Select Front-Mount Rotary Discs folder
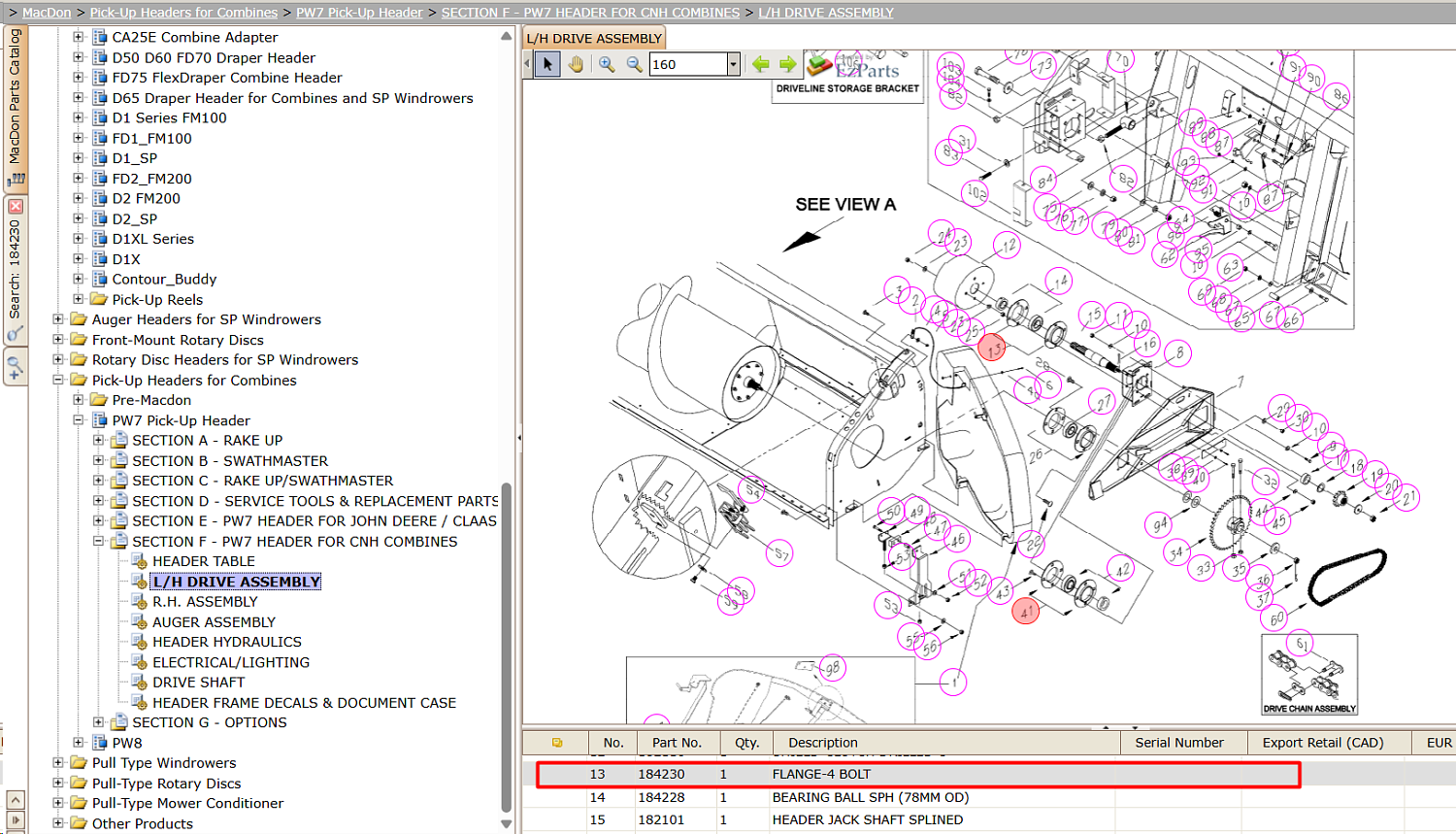 click(178, 340)
